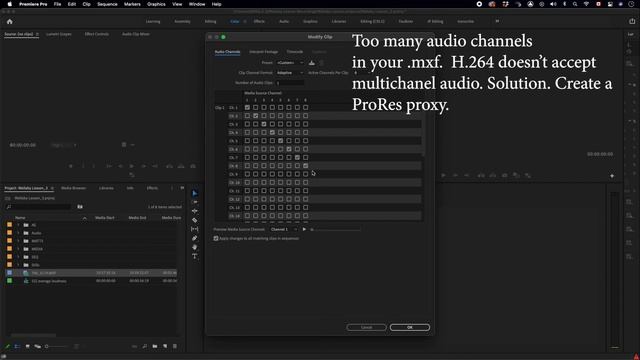Select the Selection tool arrow
The width and height of the screenshot is (640, 360).
195,193
